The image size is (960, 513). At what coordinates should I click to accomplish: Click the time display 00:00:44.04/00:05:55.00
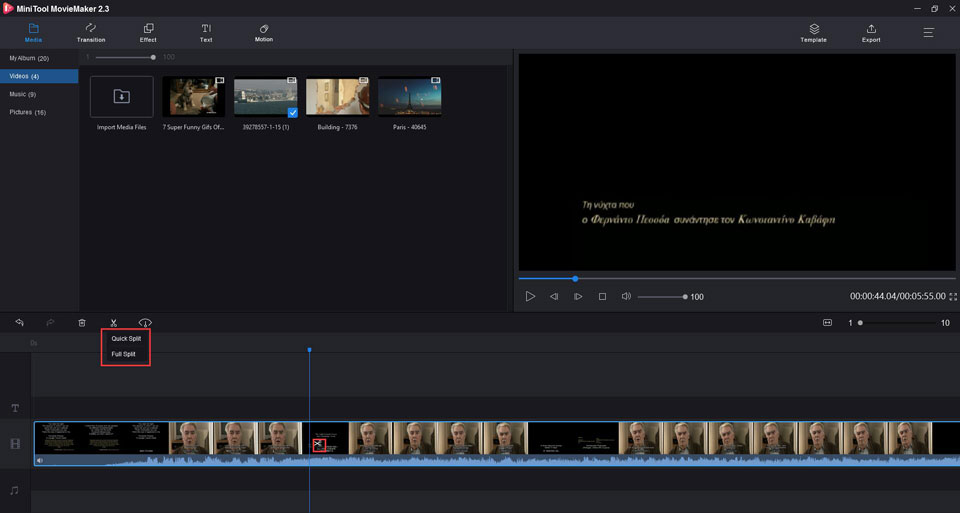(x=898, y=296)
